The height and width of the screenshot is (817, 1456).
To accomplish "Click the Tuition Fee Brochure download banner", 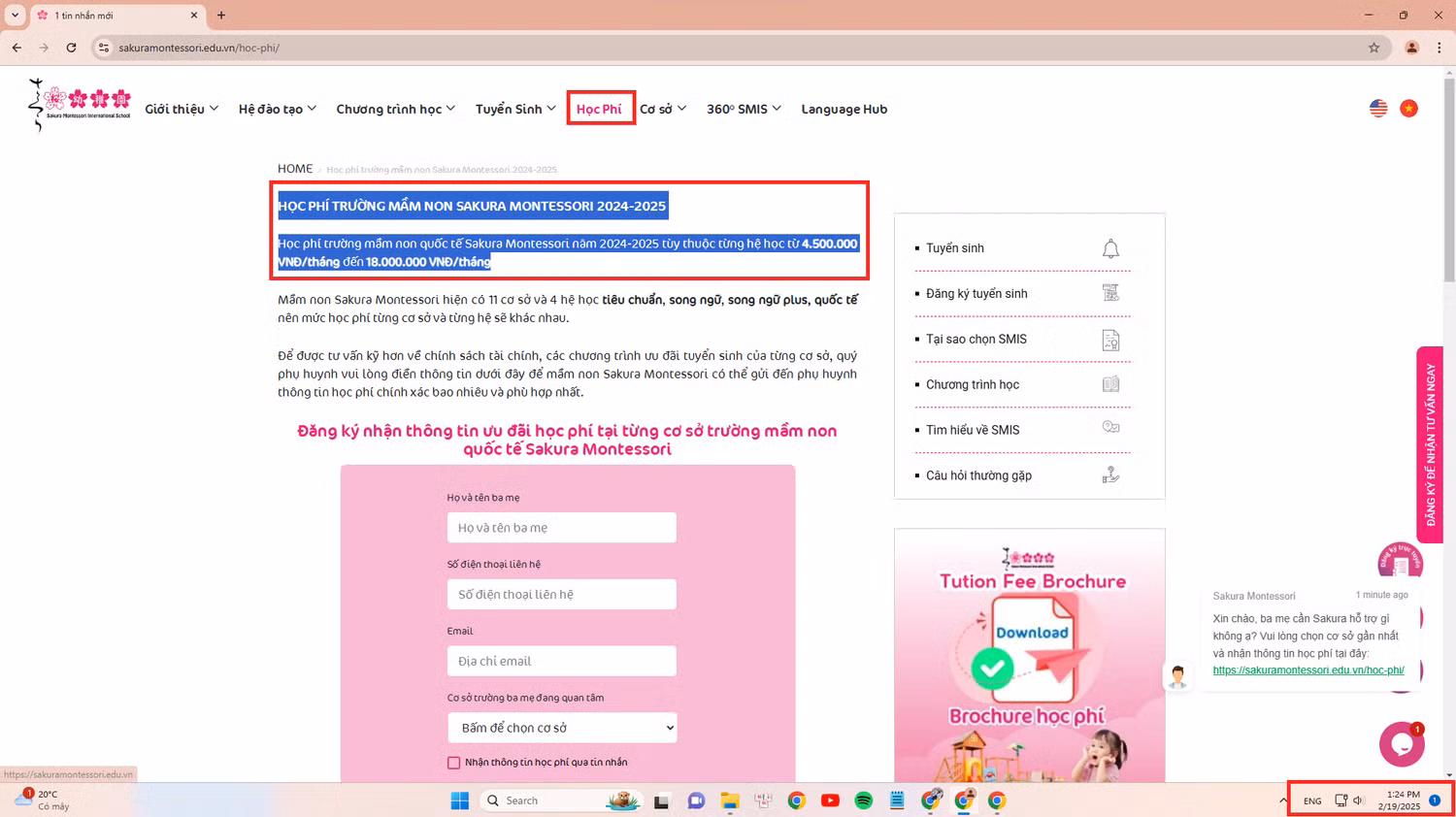I will (x=1030, y=655).
